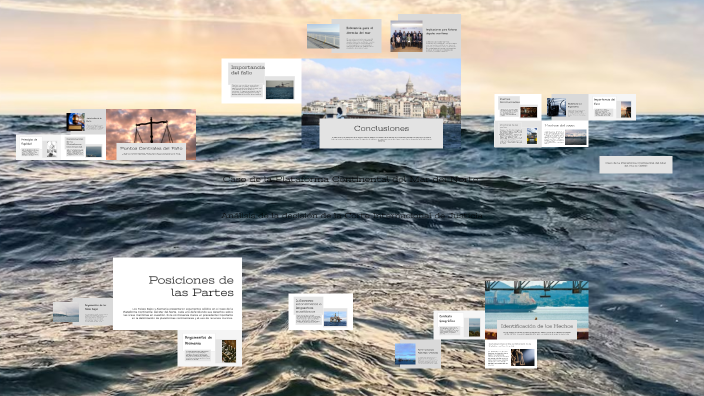This screenshot has width=704, height=396.
Task: Open the slide with the yellow ship photo
Action: 518,133
